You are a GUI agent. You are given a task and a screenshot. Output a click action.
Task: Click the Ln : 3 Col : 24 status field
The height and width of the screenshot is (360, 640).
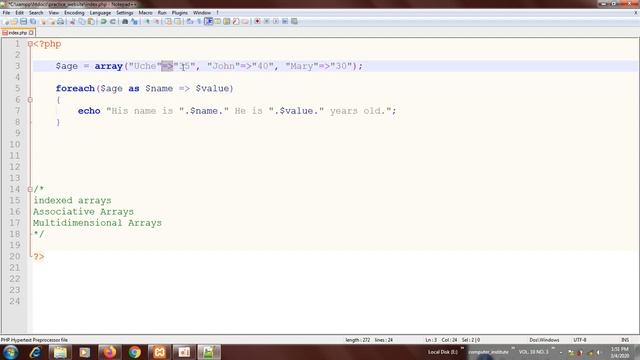click(441, 340)
